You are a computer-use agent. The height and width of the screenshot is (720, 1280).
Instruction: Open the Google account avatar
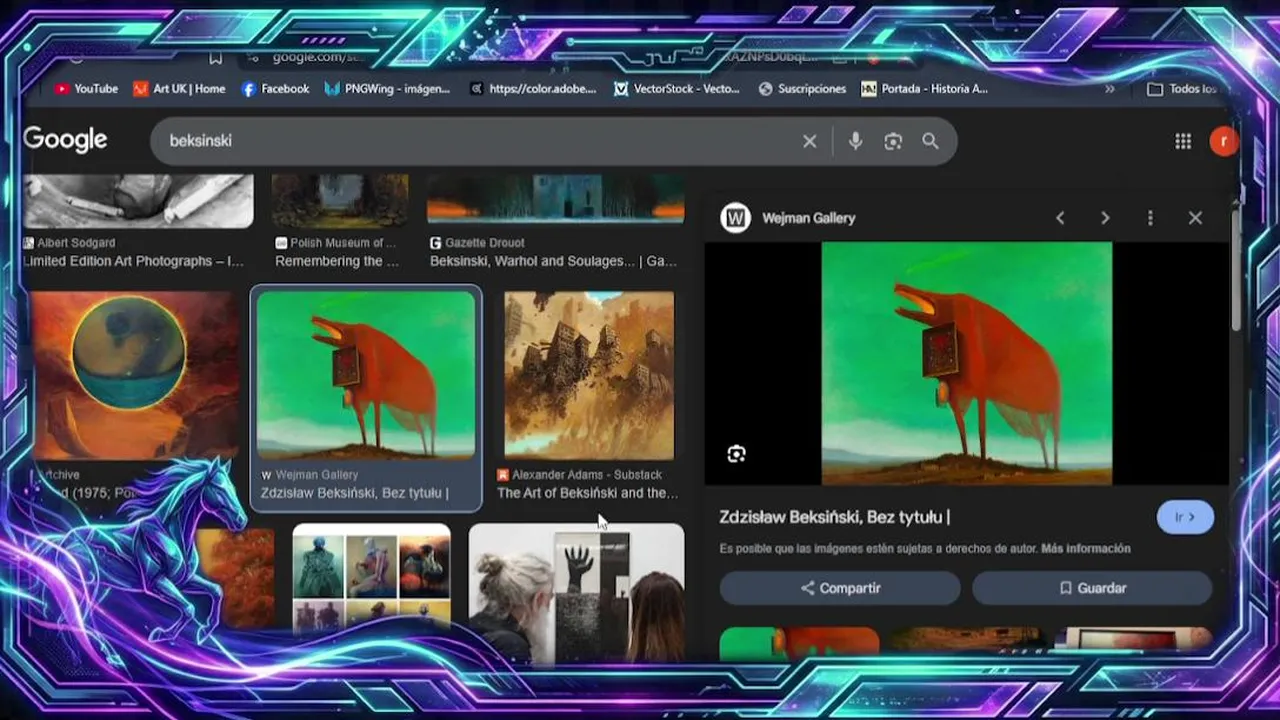tap(1222, 142)
